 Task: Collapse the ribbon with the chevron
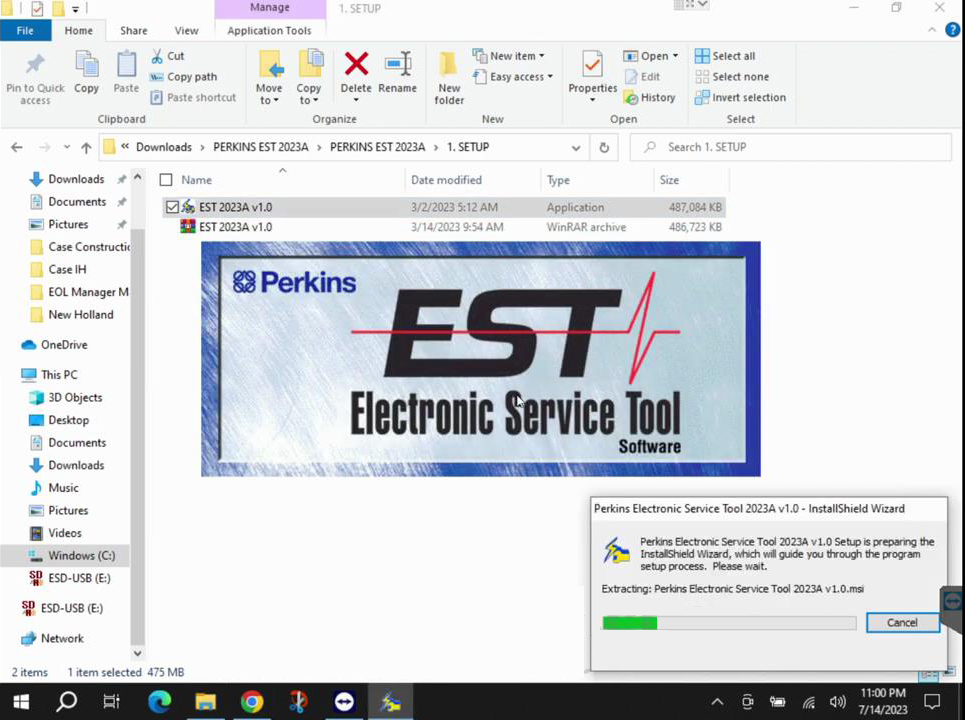click(932, 30)
